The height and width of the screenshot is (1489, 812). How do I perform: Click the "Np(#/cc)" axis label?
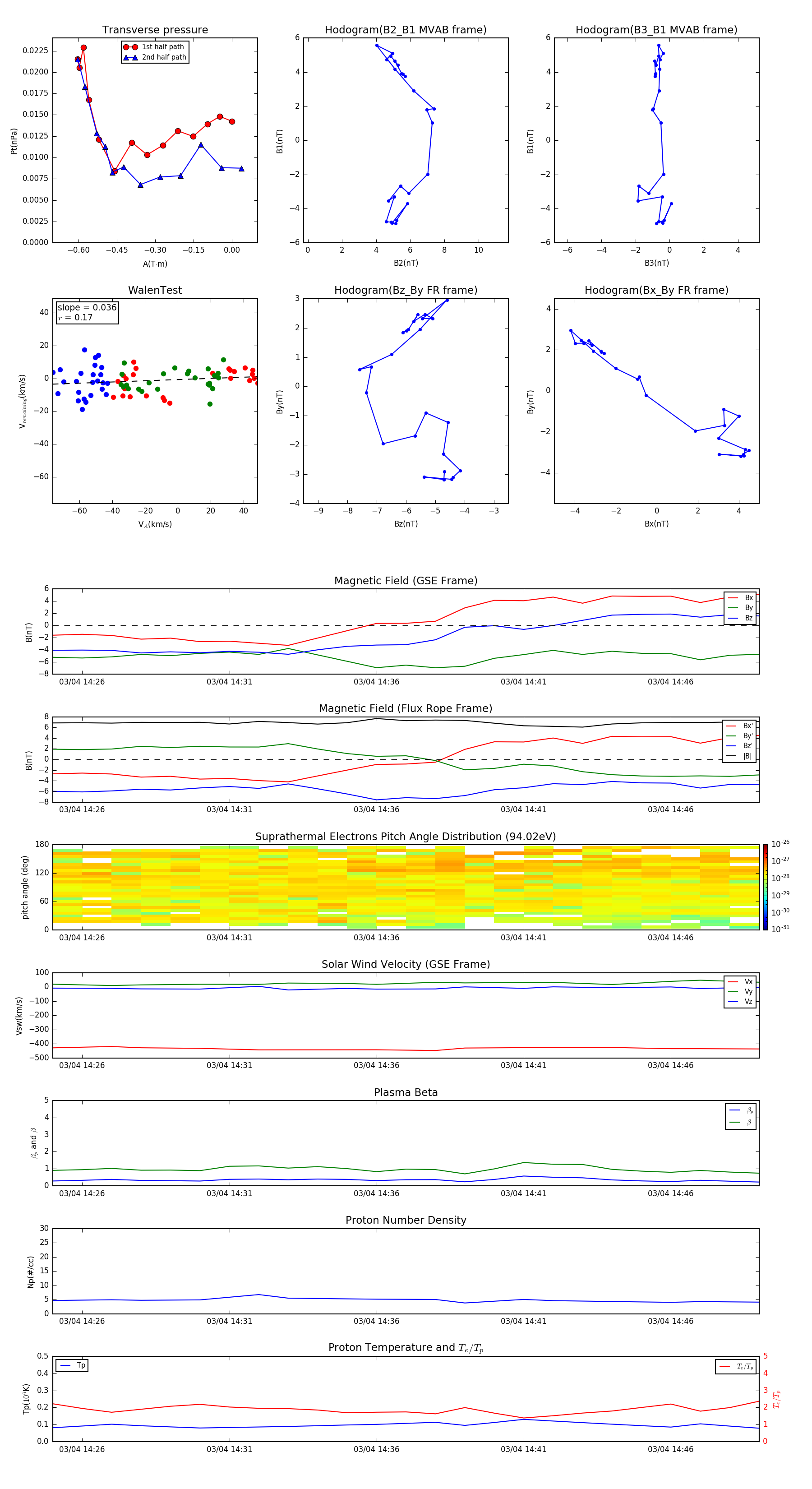31,1272
